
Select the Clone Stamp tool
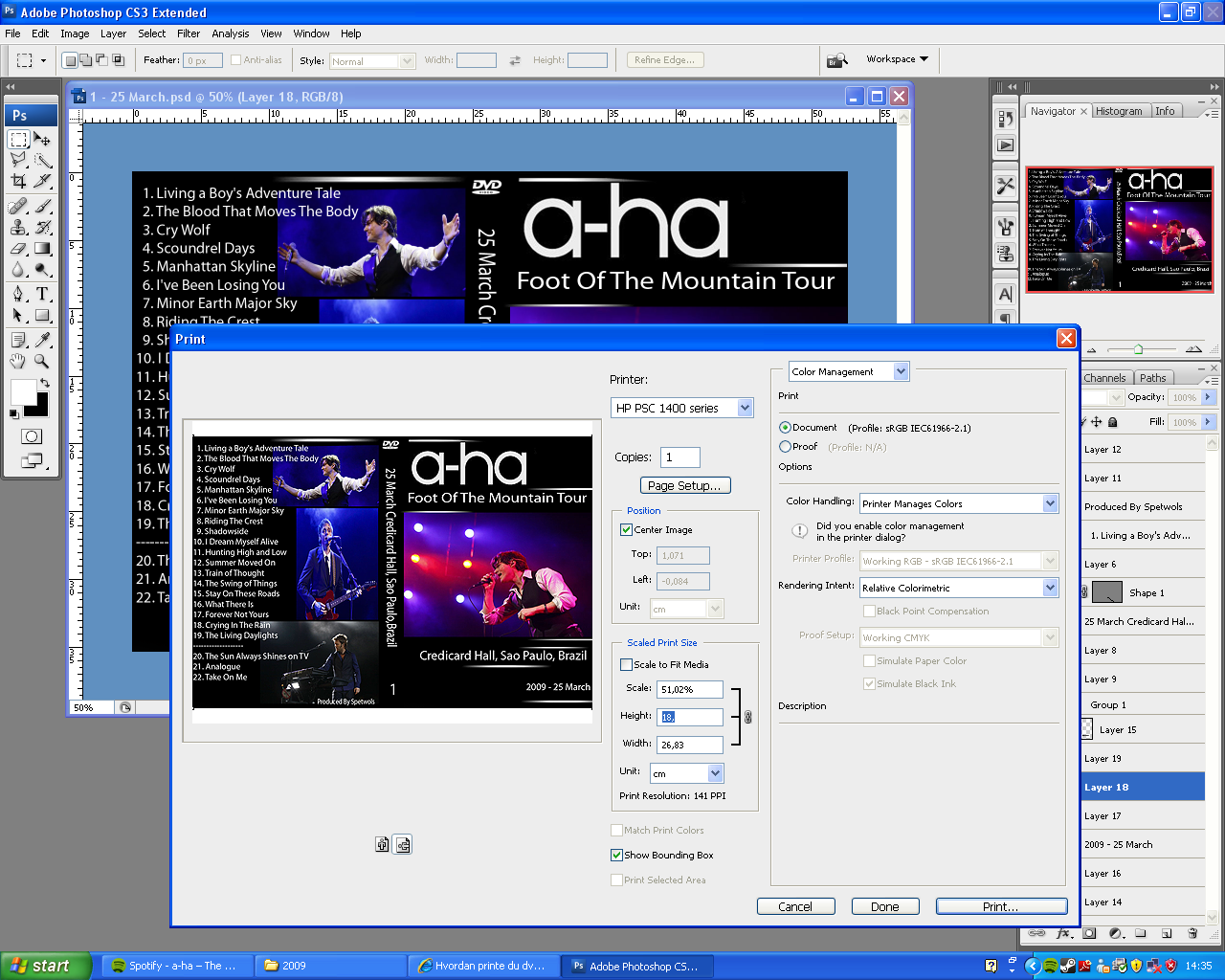[18, 227]
